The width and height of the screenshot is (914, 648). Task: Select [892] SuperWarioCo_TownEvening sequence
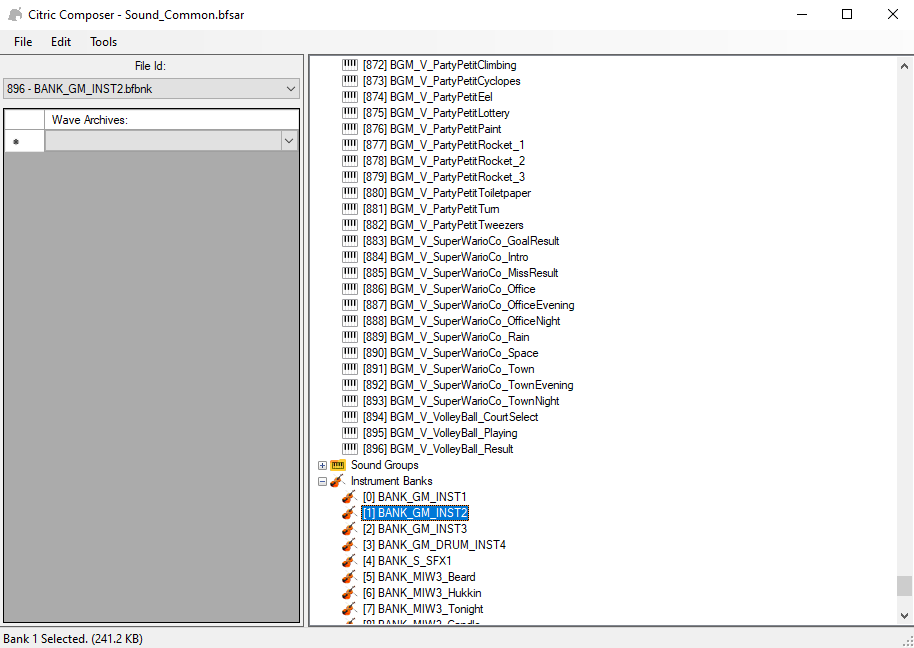(x=468, y=385)
